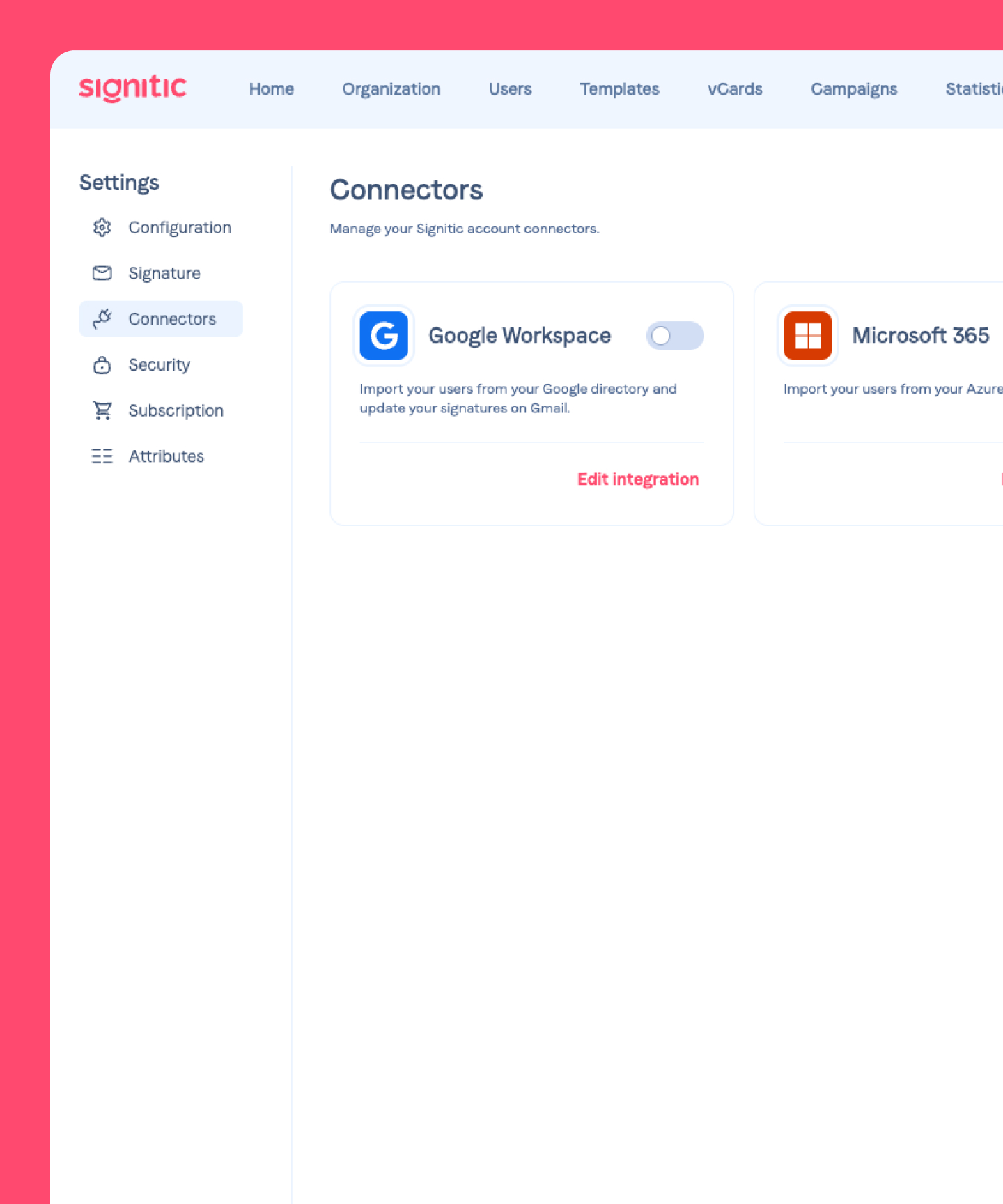This screenshot has height=1204, width=1003.
Task: Navigate to Campaigns
Action: tap(854, 89)
